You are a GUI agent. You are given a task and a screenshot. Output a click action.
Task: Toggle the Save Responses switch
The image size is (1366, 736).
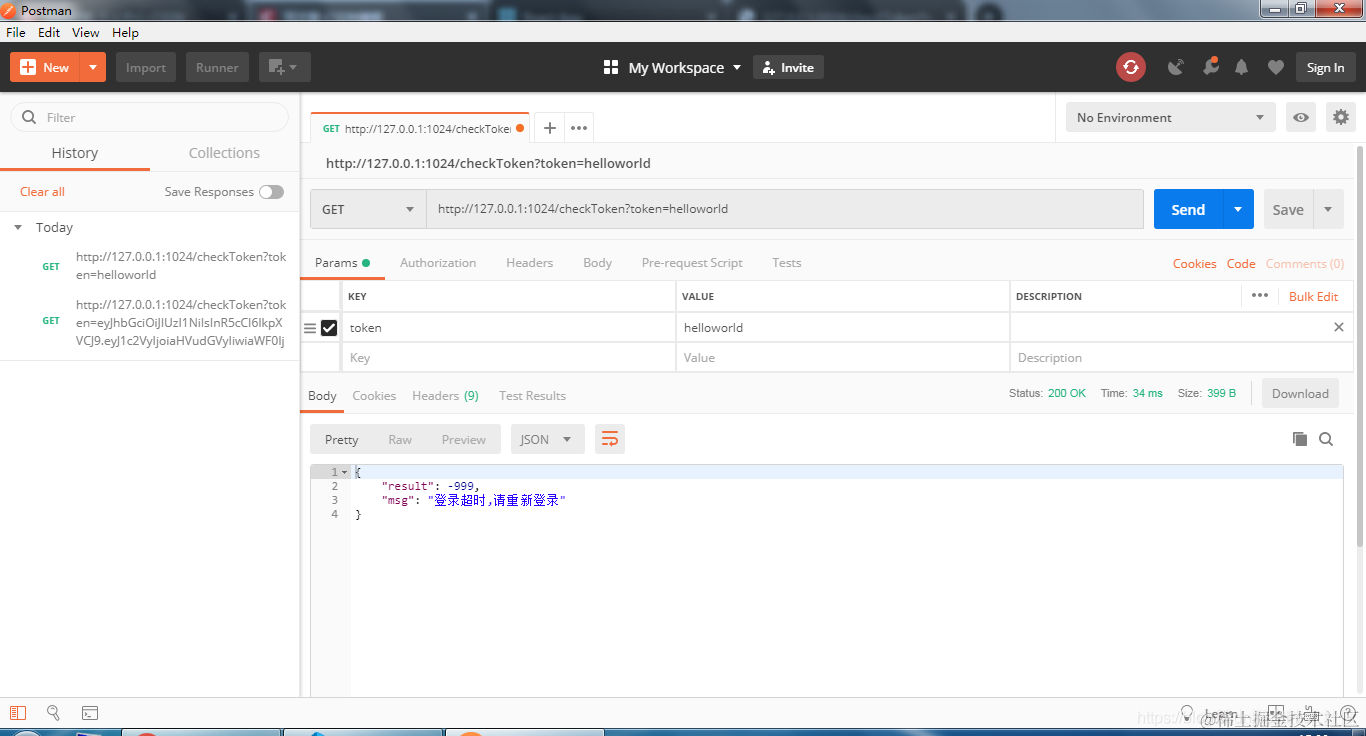271,192
